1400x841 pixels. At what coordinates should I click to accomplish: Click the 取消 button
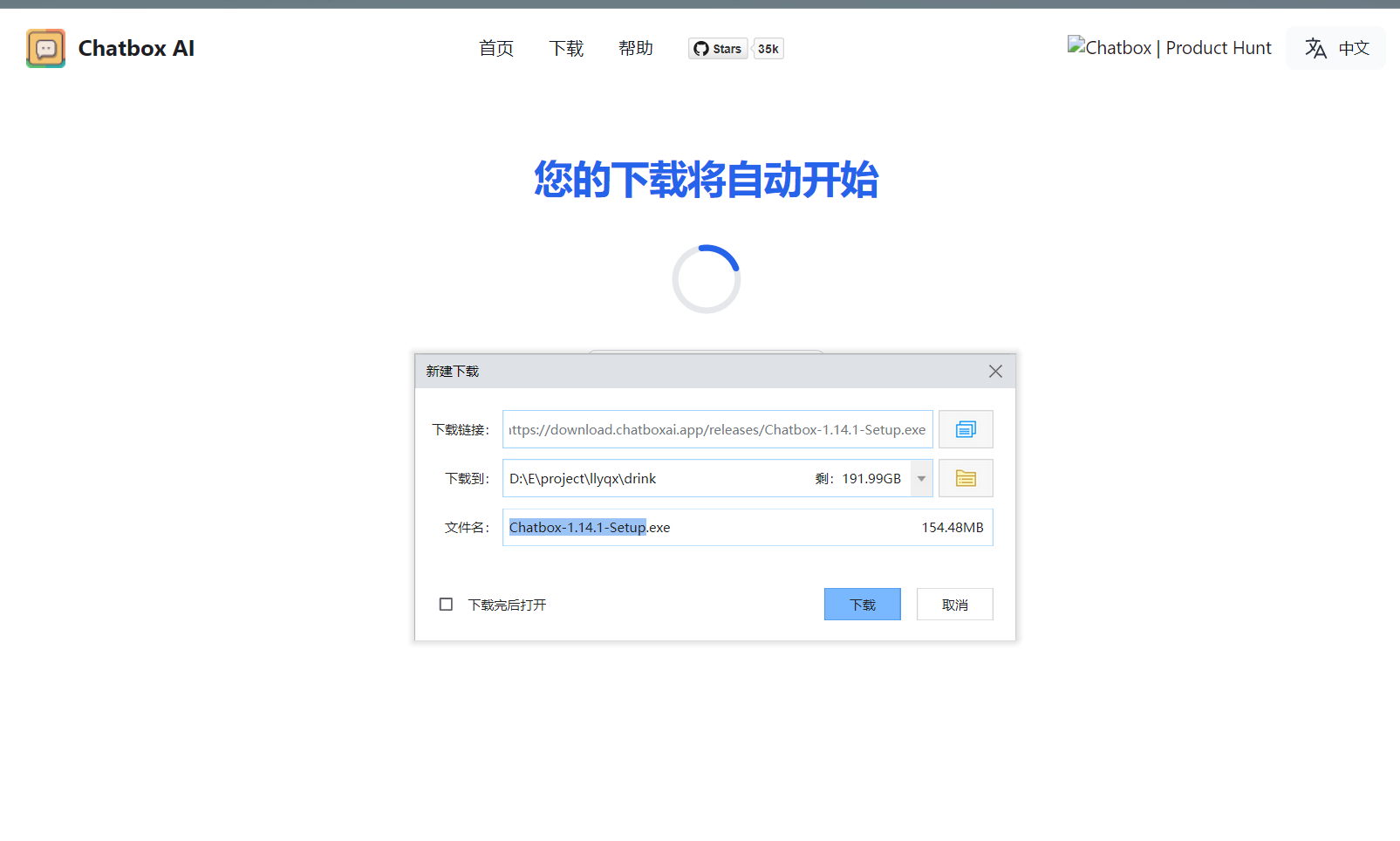pos(954,605)
